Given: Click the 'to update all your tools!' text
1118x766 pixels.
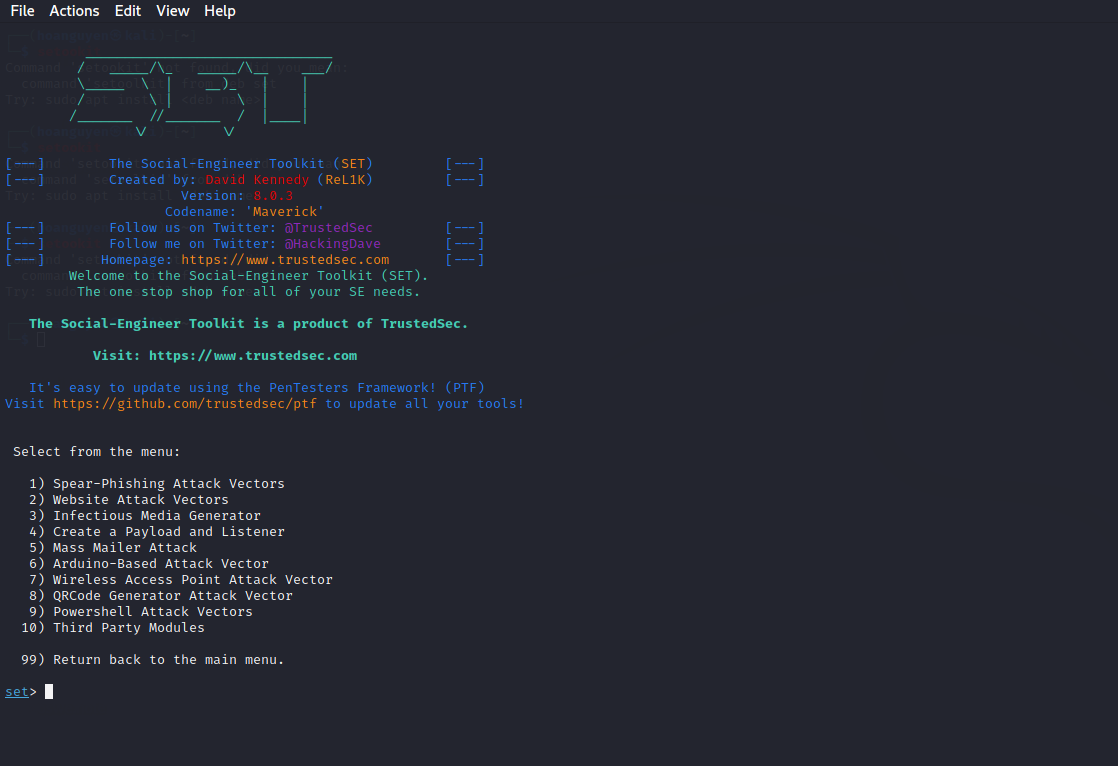Looking at the screenshot, I should click(x=425, y=404).
